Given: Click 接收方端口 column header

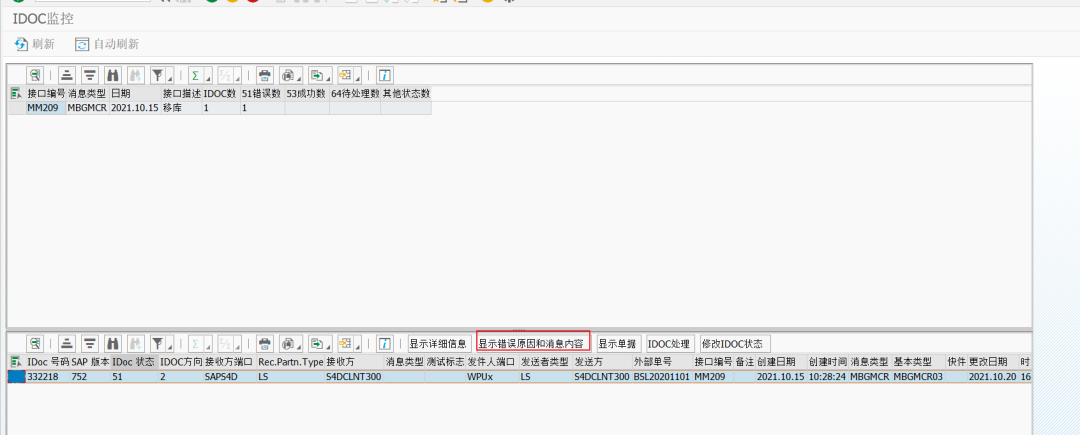Looking at the screenshot, I should click(x=229, y=361).
